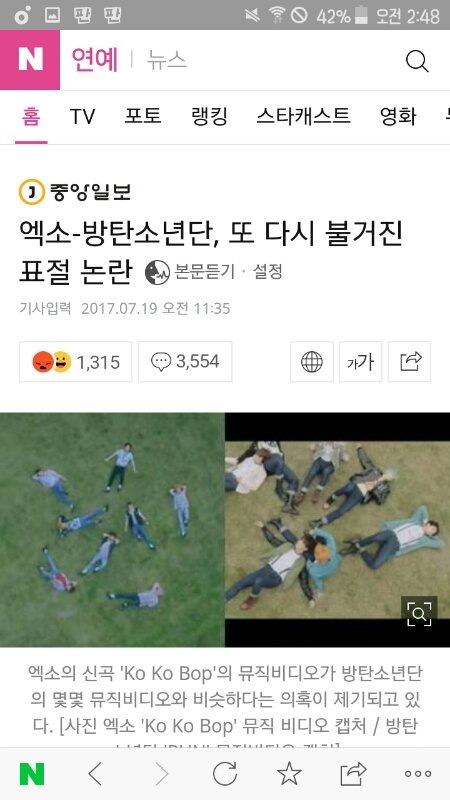Change font size with 가가 button
Screen dimensions: 450x800
360,362
